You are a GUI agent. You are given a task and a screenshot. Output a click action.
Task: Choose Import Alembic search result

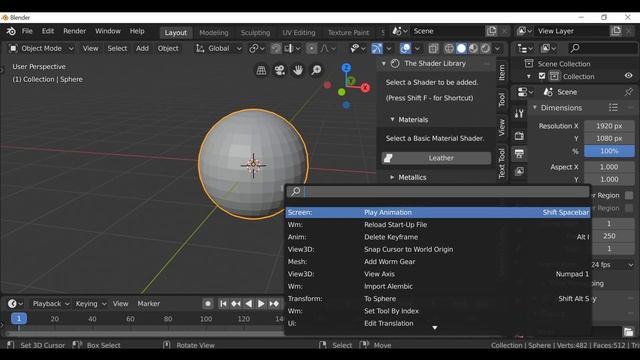click(x=438, y=287)
